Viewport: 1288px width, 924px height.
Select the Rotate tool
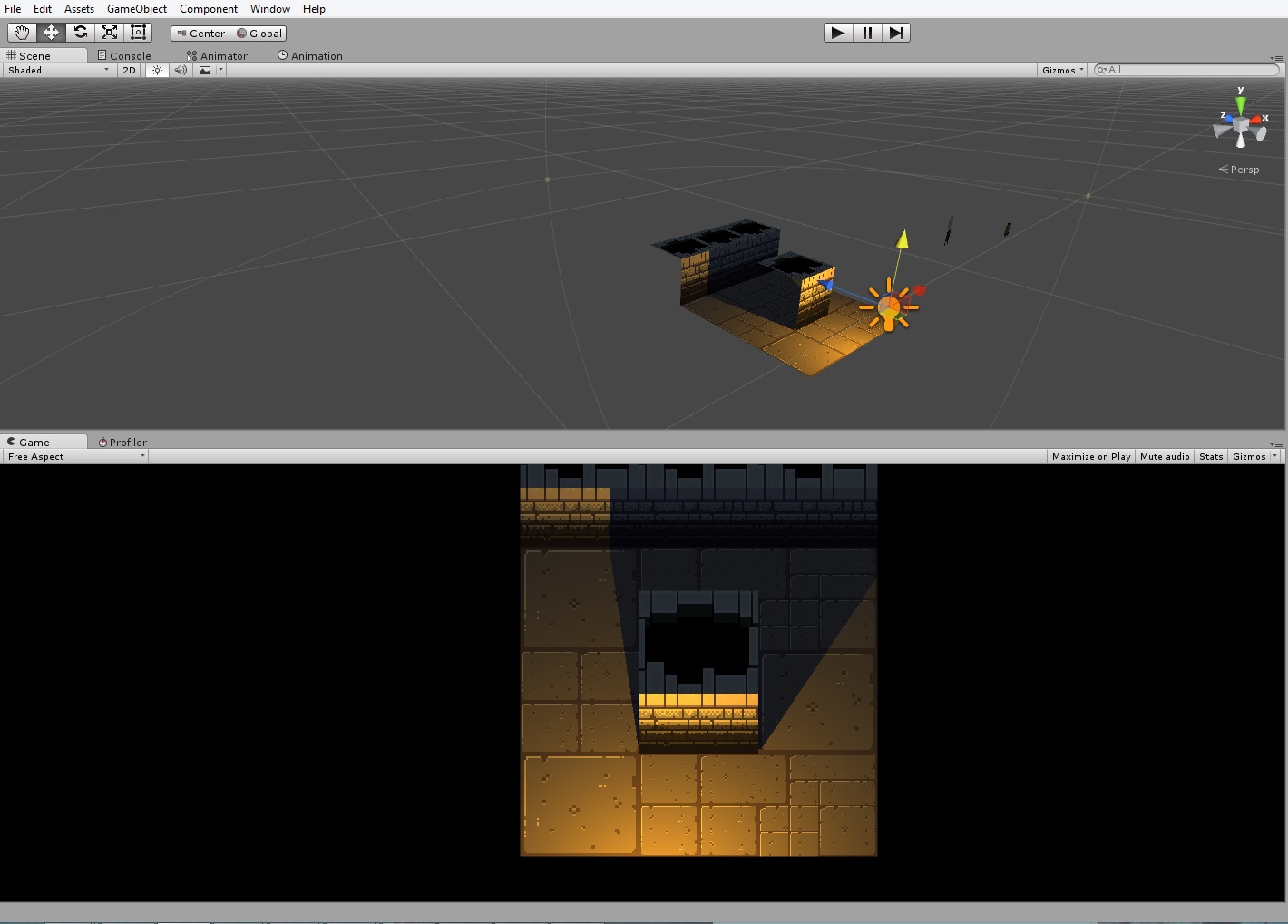pyautogui.click(x=80, y=32)
